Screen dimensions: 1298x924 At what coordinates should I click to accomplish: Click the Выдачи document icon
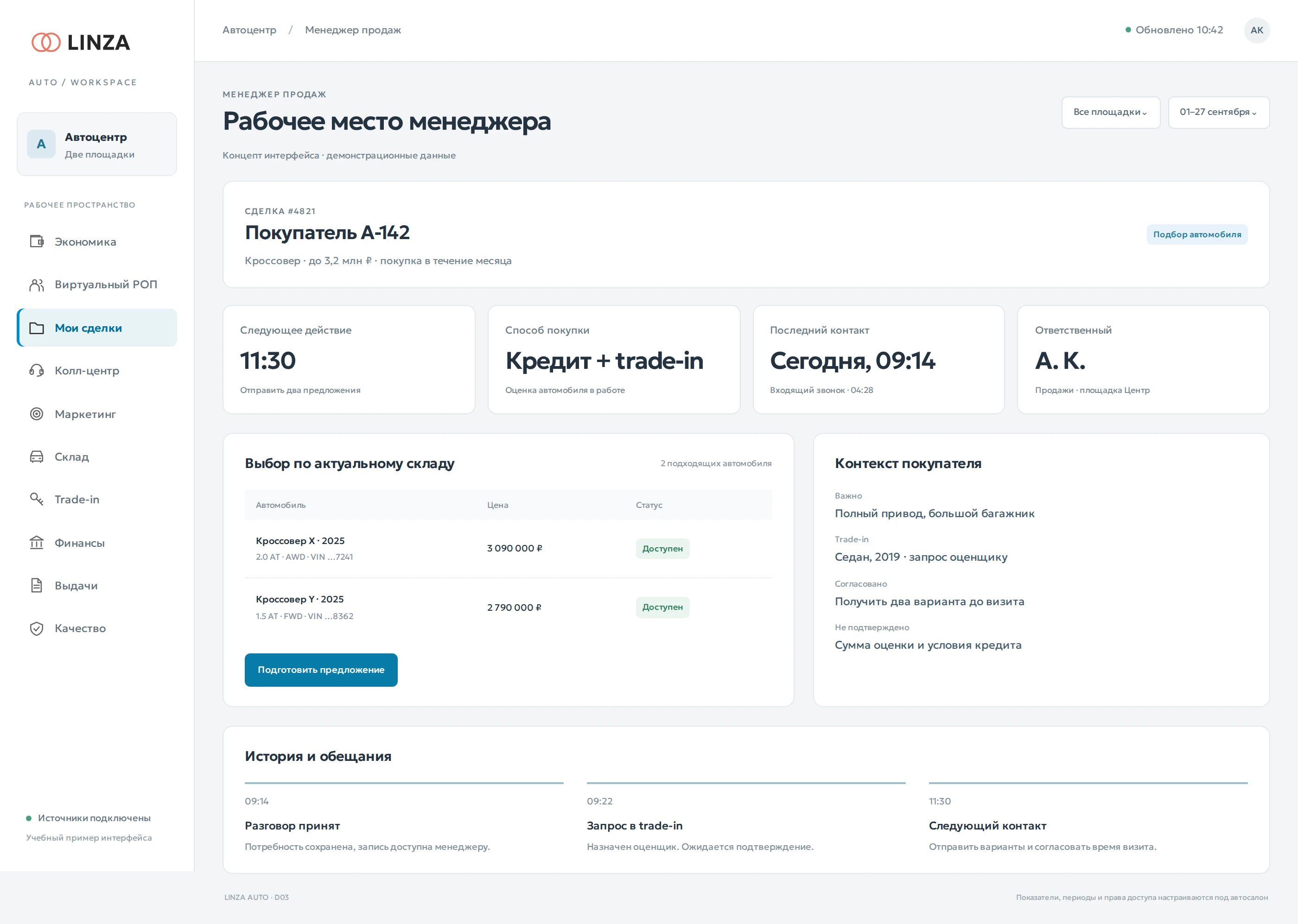37,585
